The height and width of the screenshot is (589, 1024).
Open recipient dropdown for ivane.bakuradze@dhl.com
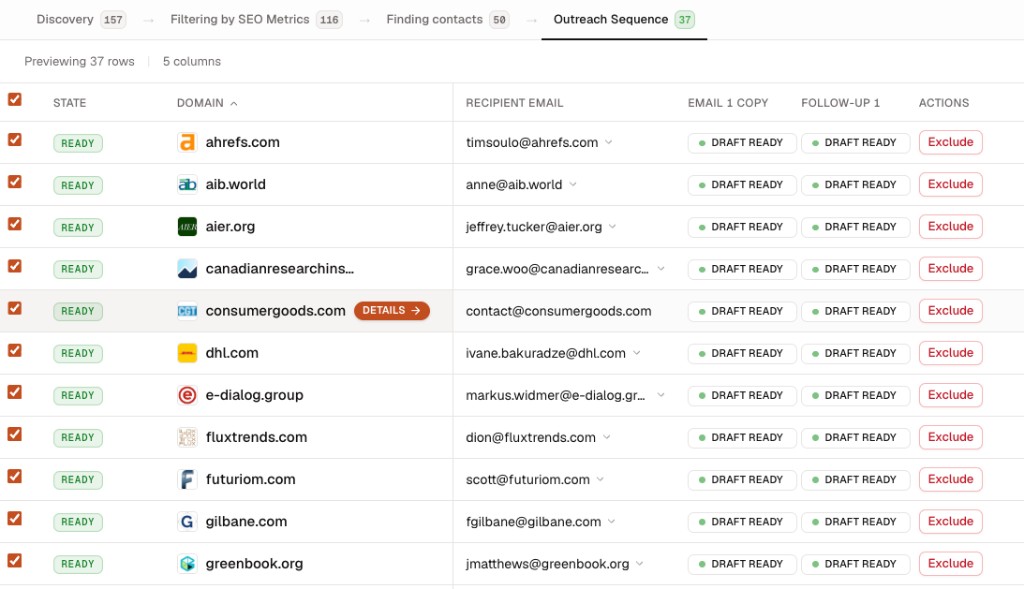point(637,353)
